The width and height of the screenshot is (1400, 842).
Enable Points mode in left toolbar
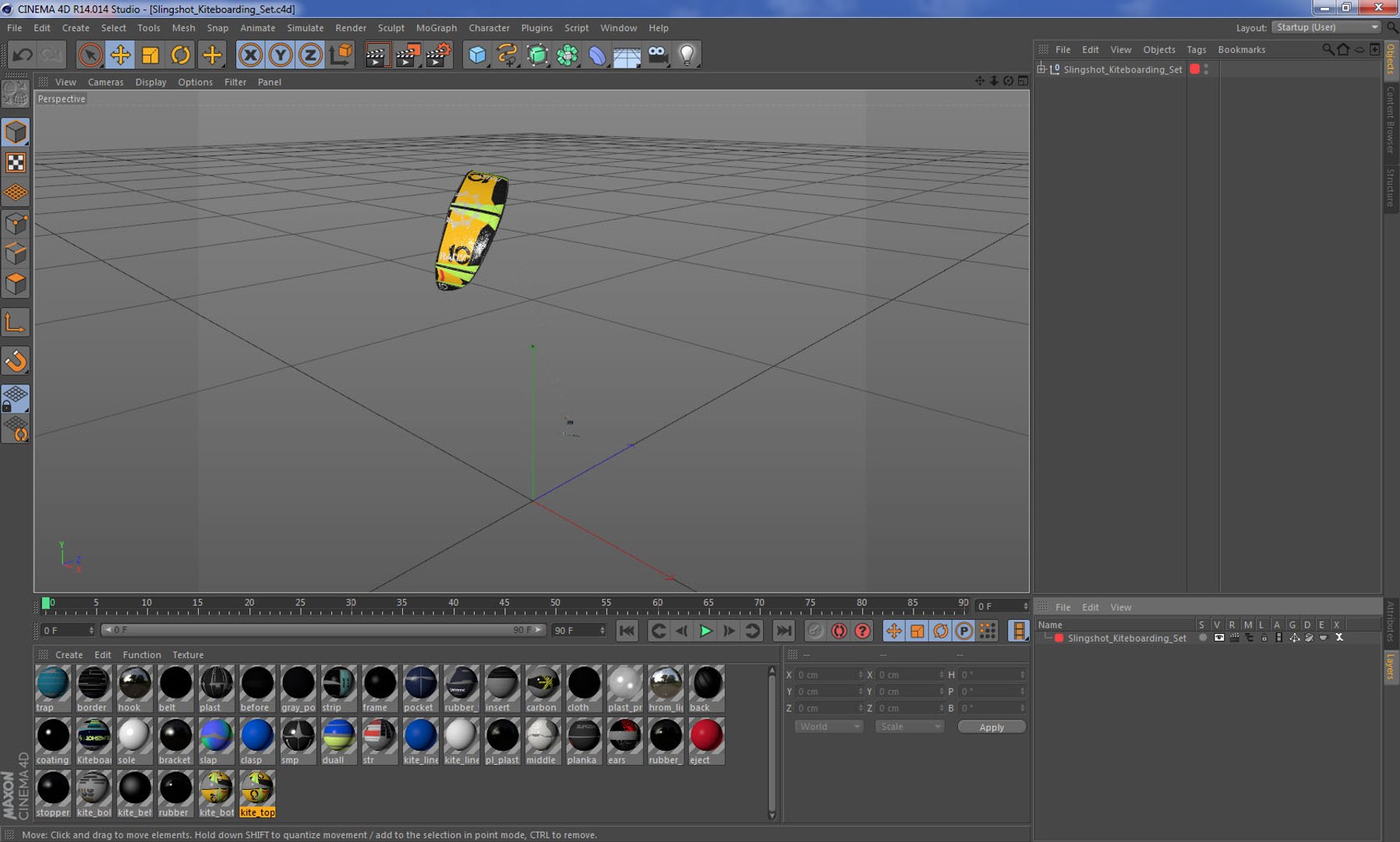click(16, 224)
